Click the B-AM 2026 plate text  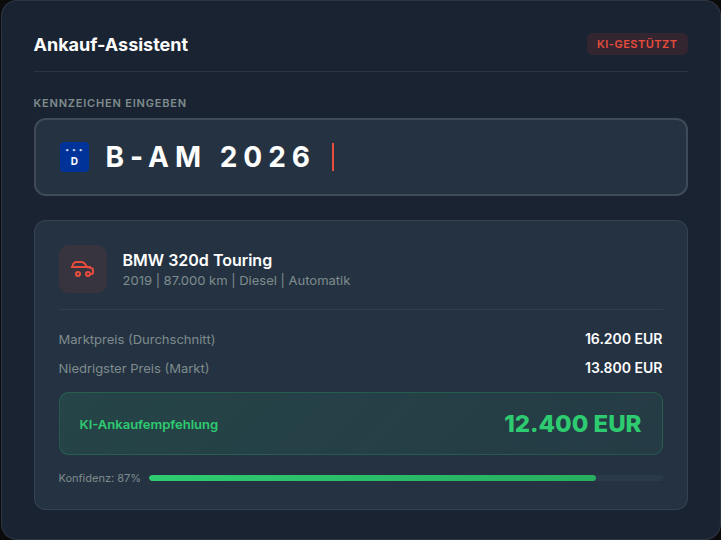(210, 157)
